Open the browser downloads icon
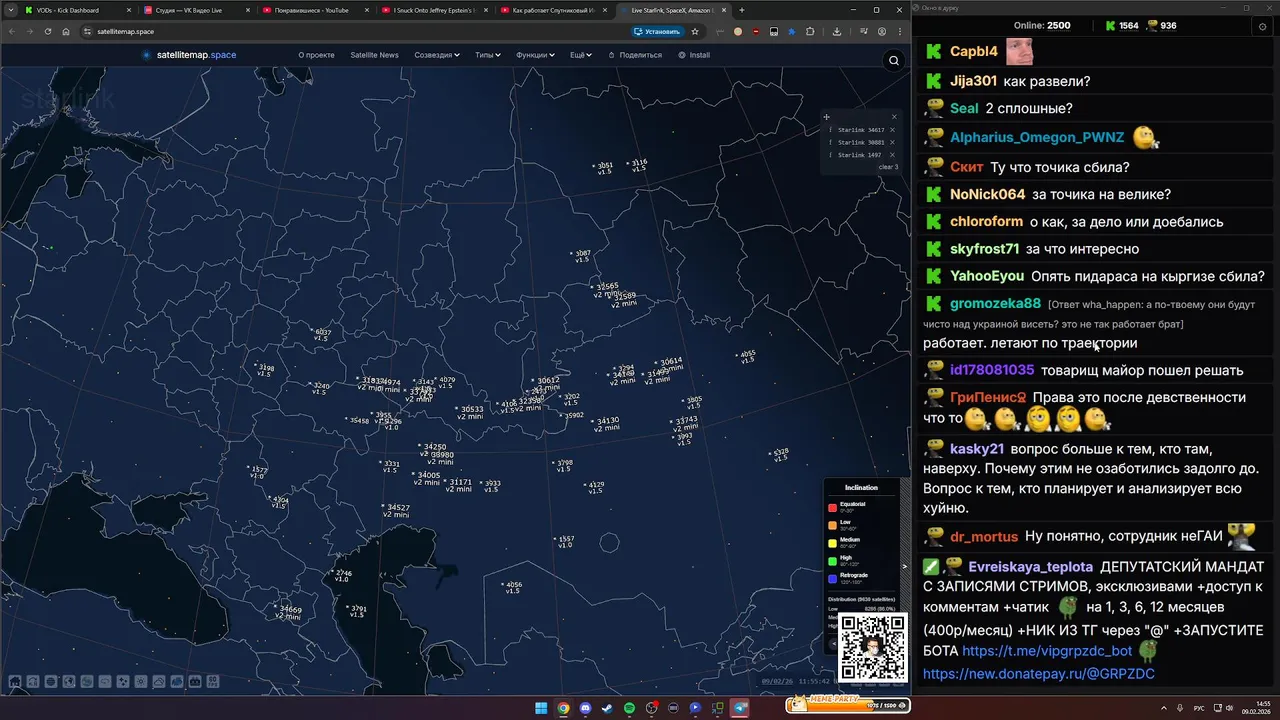The height and width of the screenshot is (720, 1280). (837, 31)
